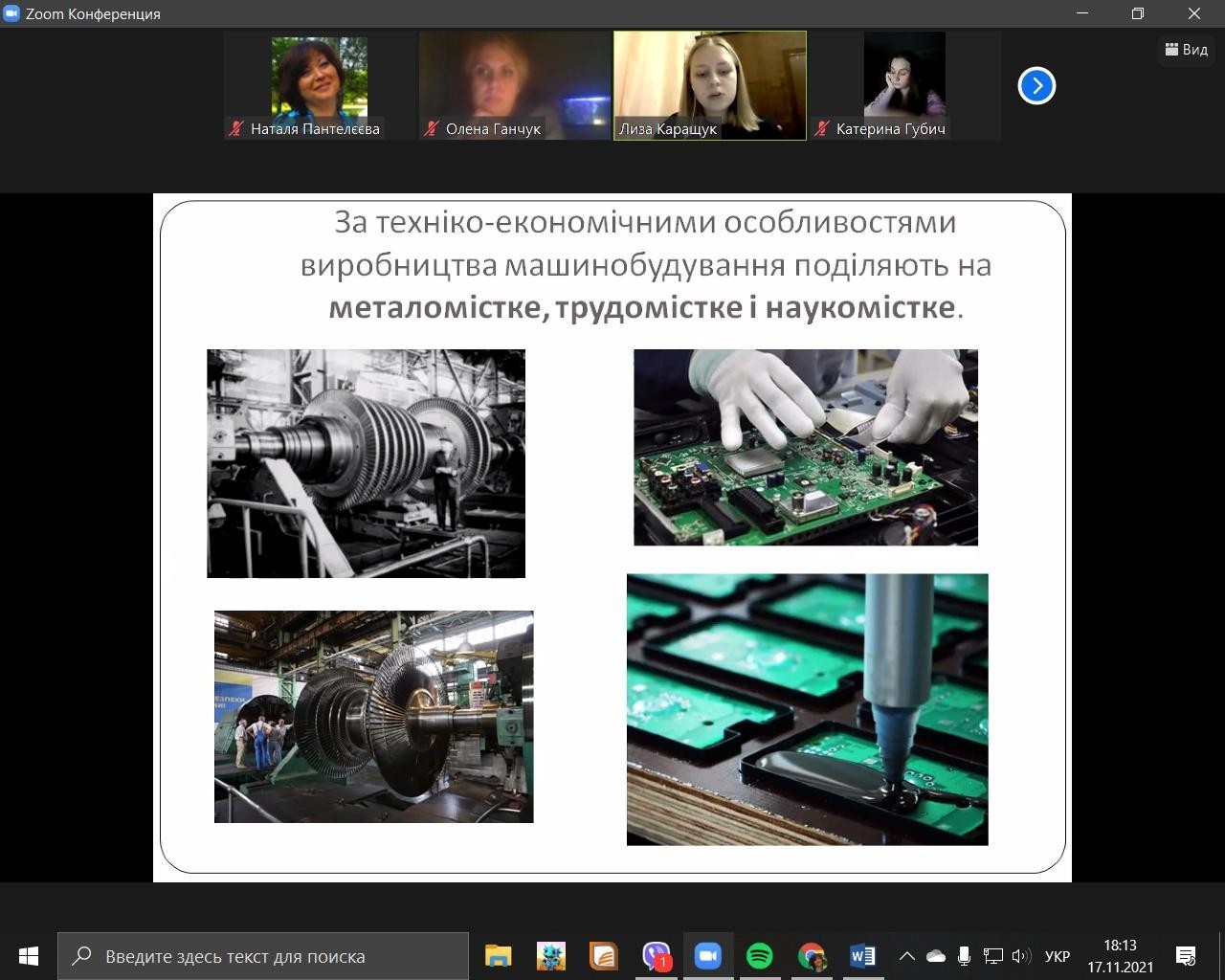Open the volume control tray icon
This screenshot has width=1225, height=980.
tap(1021, 956)
